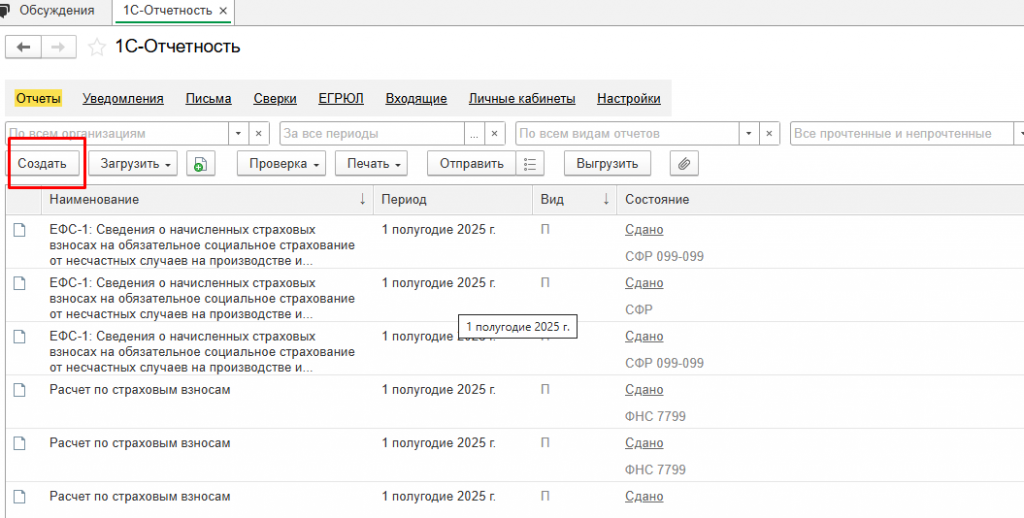The height and width of the screenshot is (518, 1024).
Task: Open the Сверки section
Action: click(275, 99)
